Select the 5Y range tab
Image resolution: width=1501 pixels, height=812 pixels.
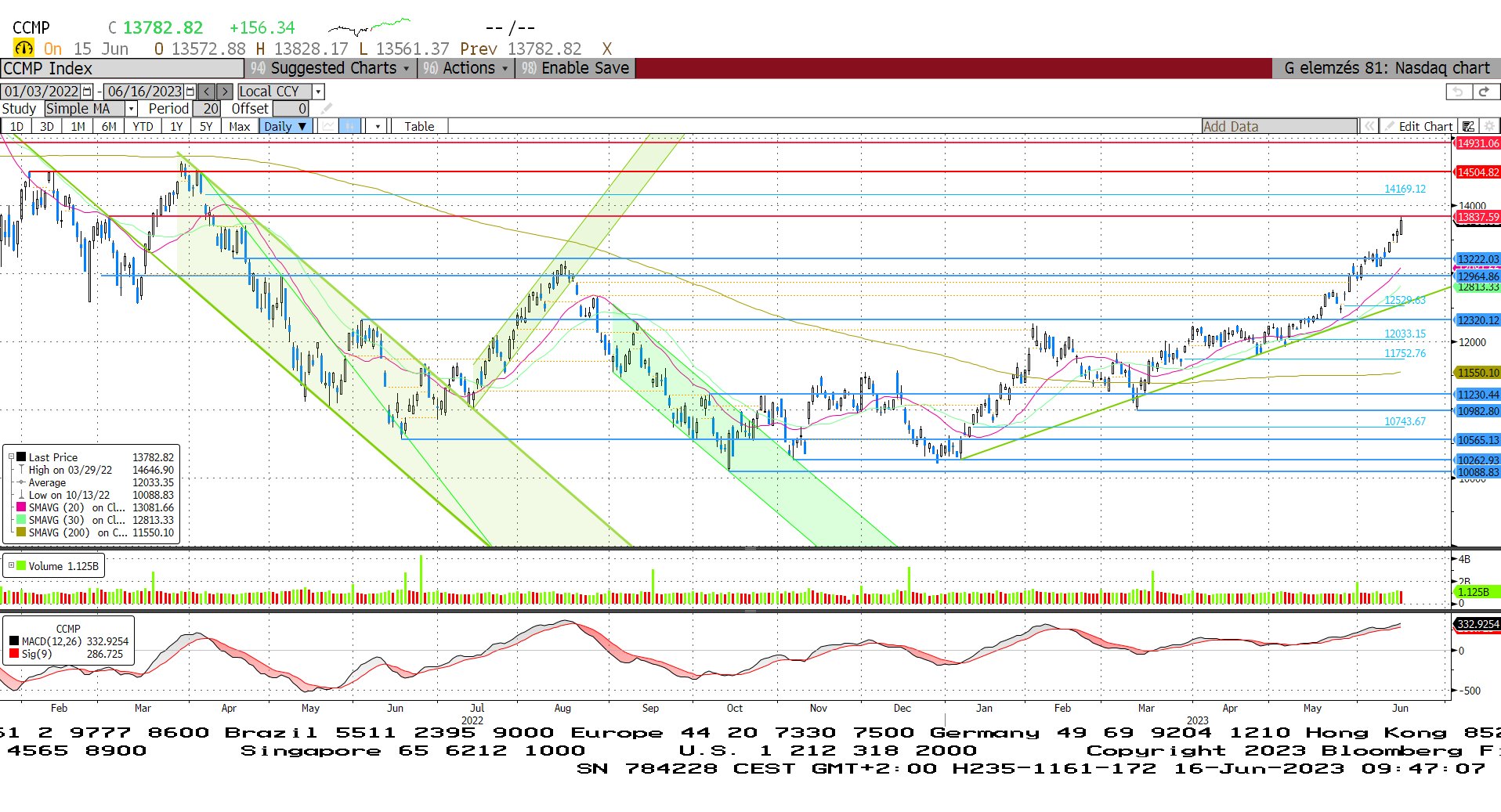[x=206, y=126]
